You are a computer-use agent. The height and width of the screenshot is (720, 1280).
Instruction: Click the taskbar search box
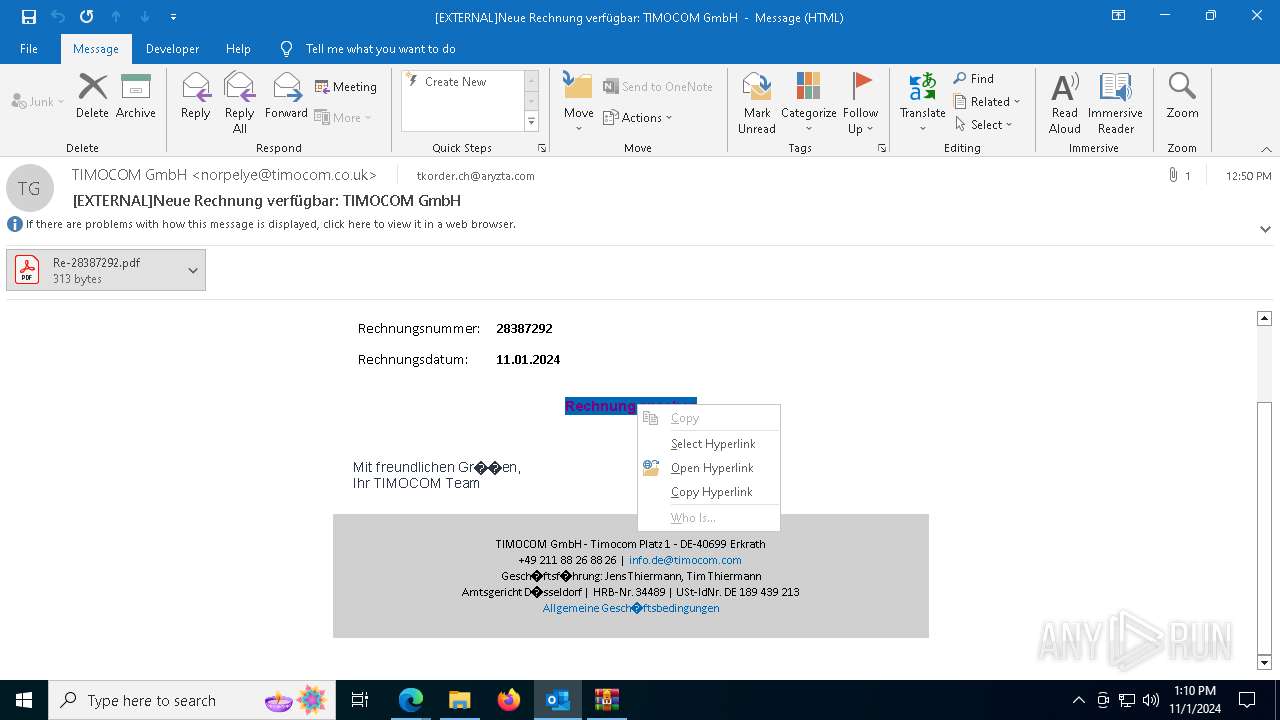(x=192, y=700)
